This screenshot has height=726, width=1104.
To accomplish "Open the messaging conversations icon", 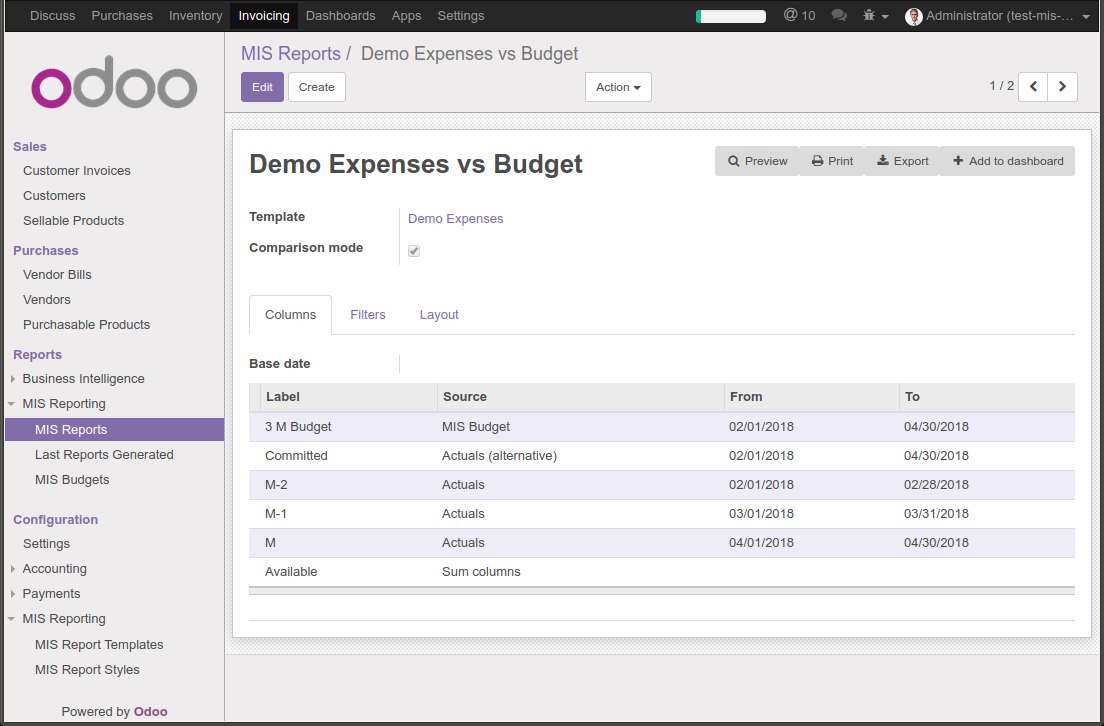I will click(x=838, y=15).
